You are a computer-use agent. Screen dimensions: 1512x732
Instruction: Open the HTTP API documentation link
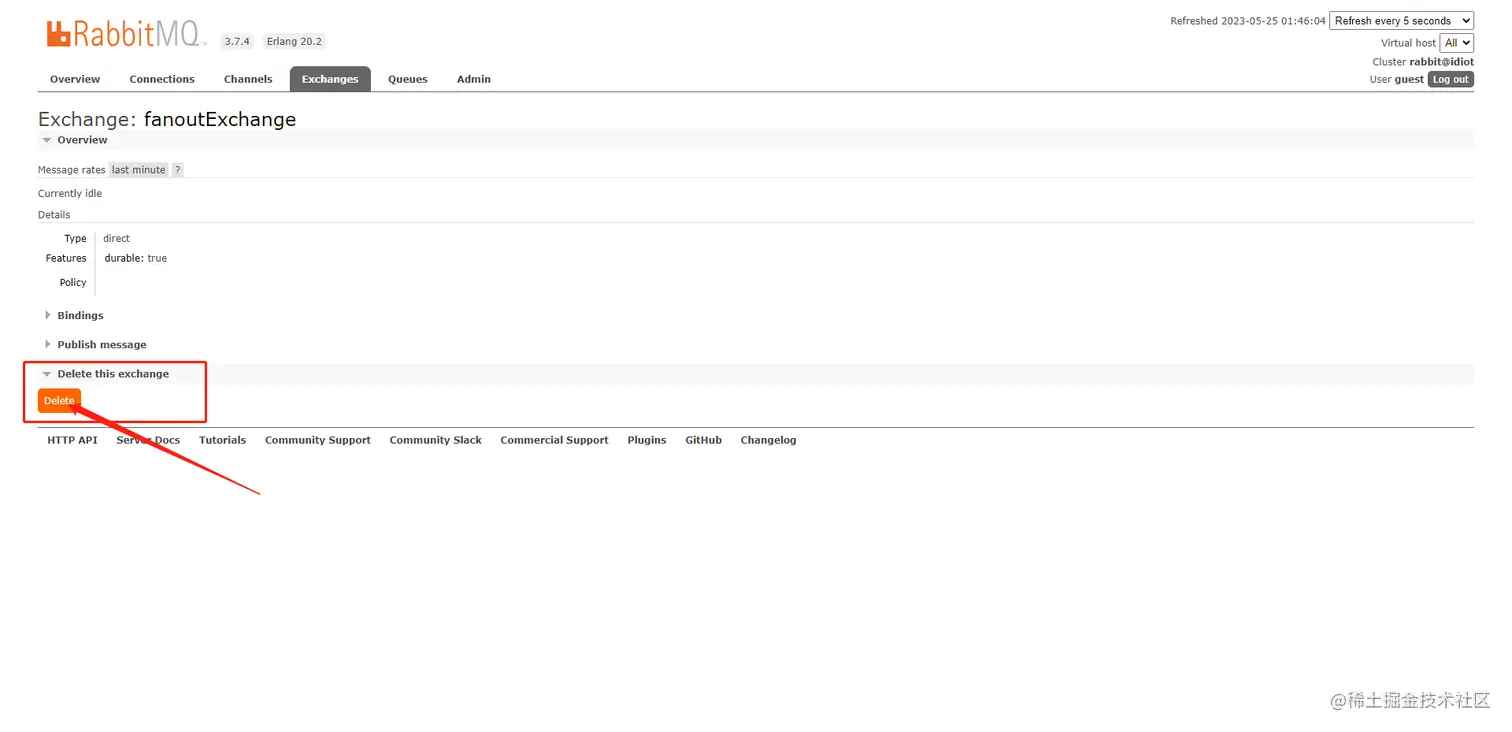click(x=71, y=440)
